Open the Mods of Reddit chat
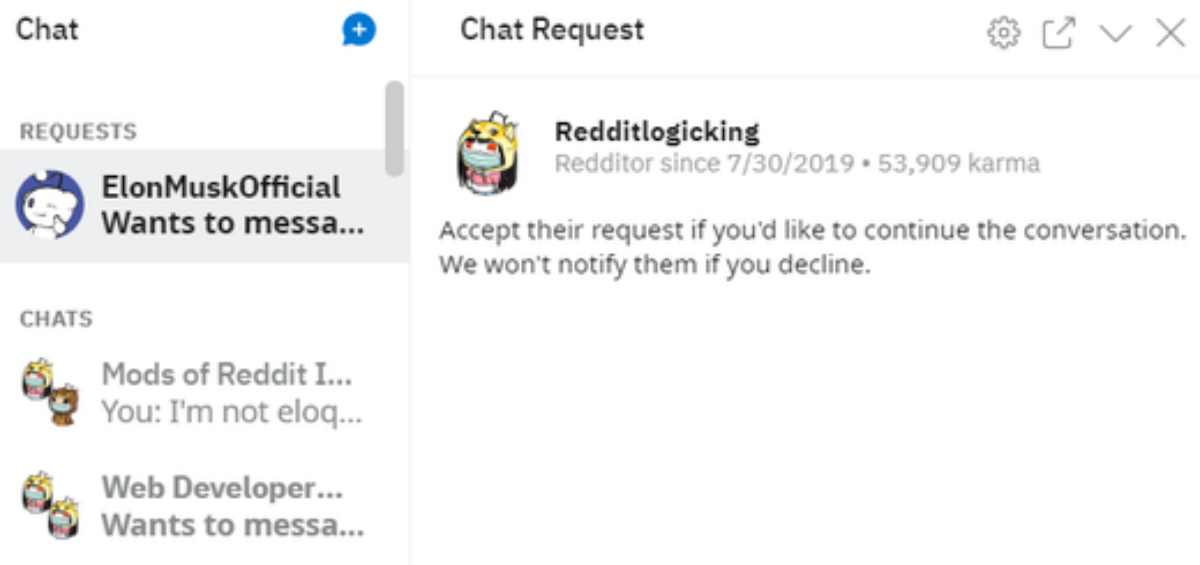The image size is (1200, 565). (x=227, y=375)
